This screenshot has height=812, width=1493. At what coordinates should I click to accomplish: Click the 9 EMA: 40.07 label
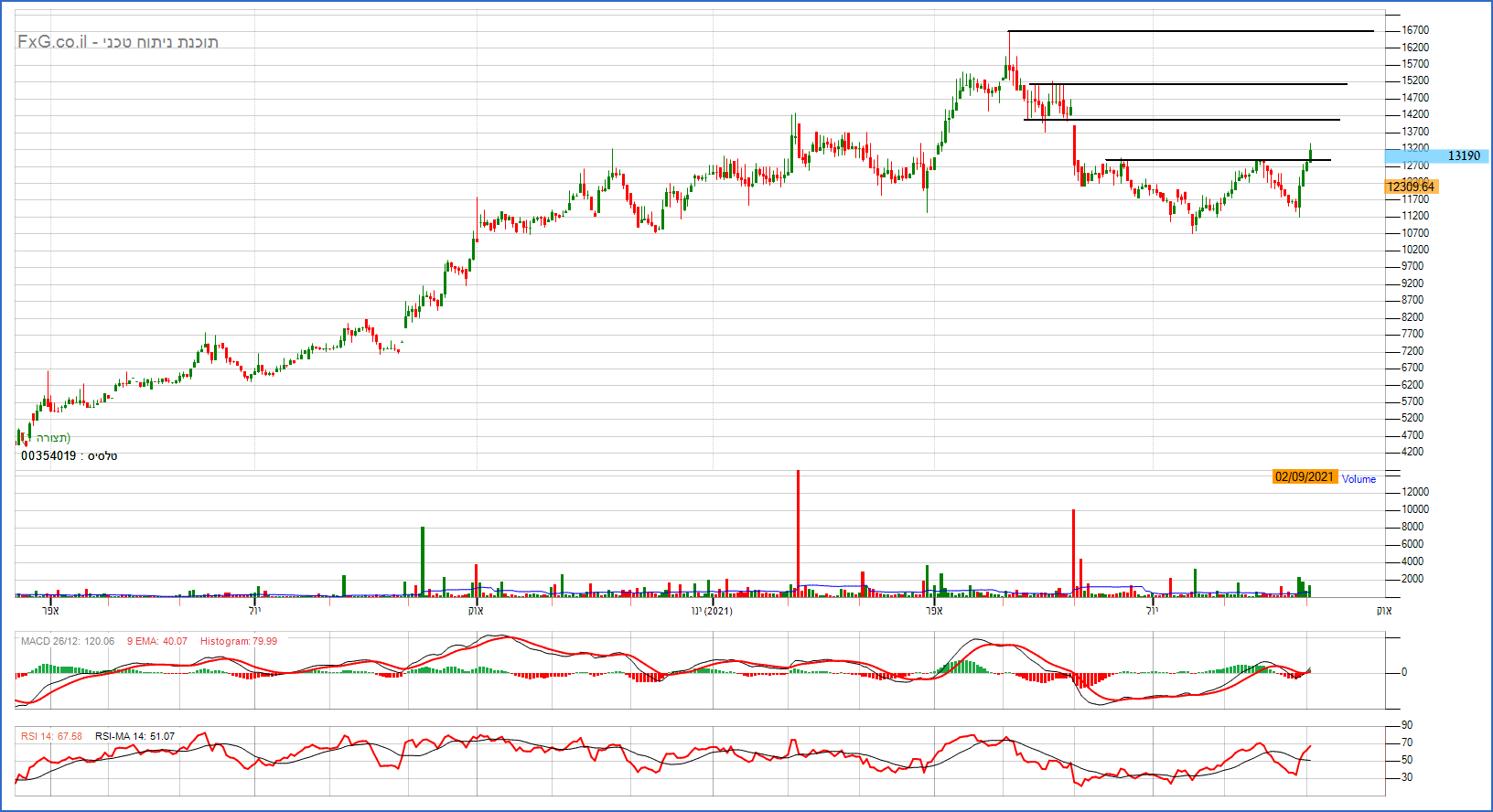[x=156, y=641]
